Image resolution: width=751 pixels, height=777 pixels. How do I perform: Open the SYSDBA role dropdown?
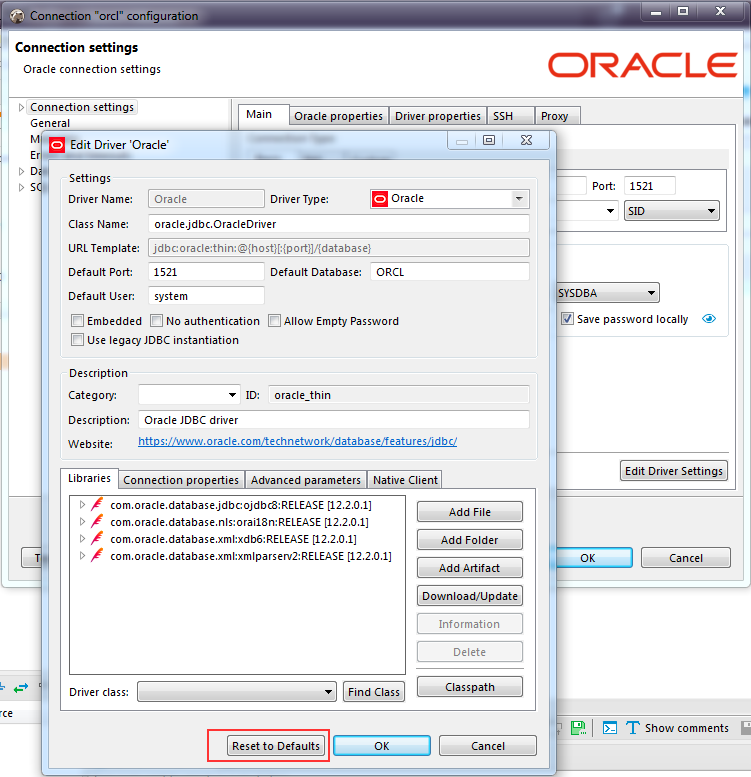click(x=607, y=293)
